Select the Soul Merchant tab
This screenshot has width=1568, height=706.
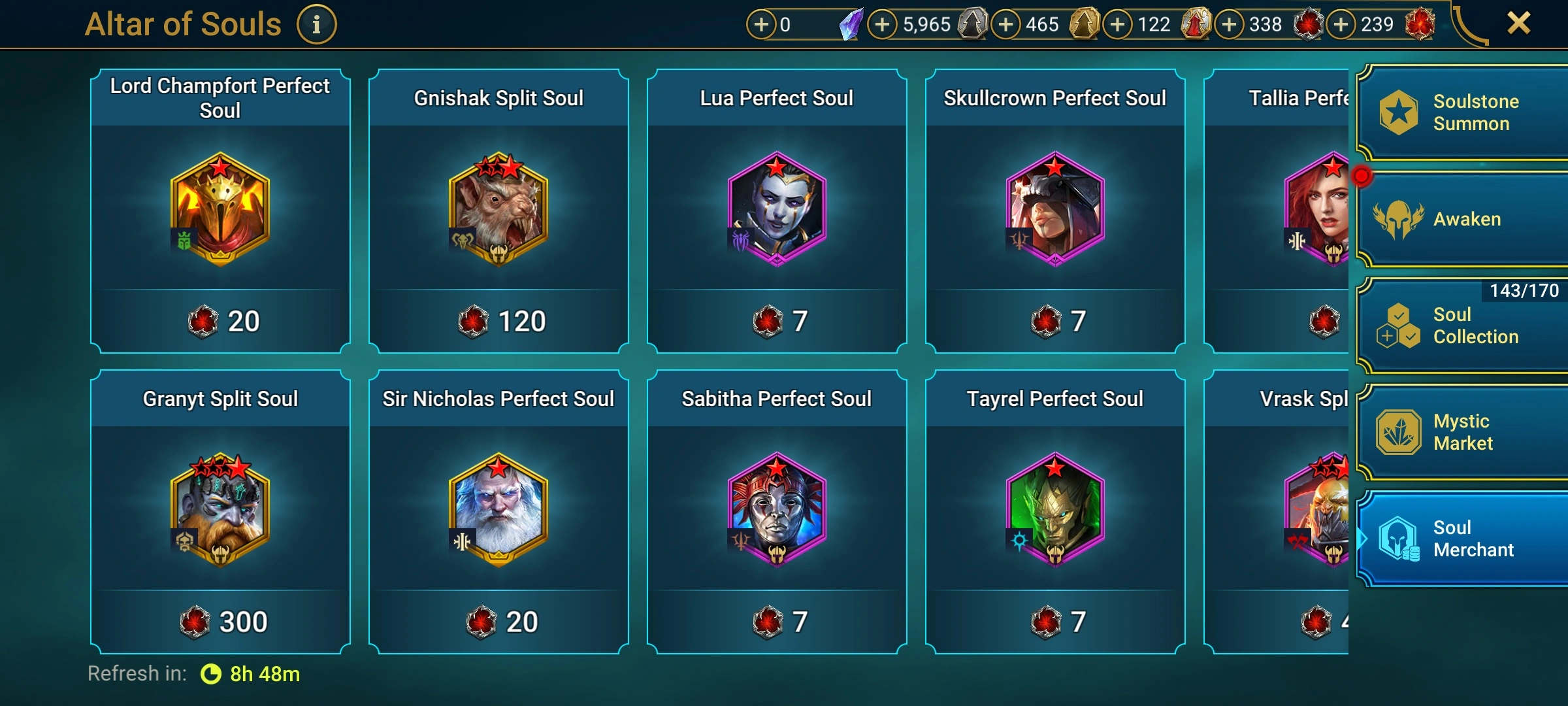tap(1462, 539)
